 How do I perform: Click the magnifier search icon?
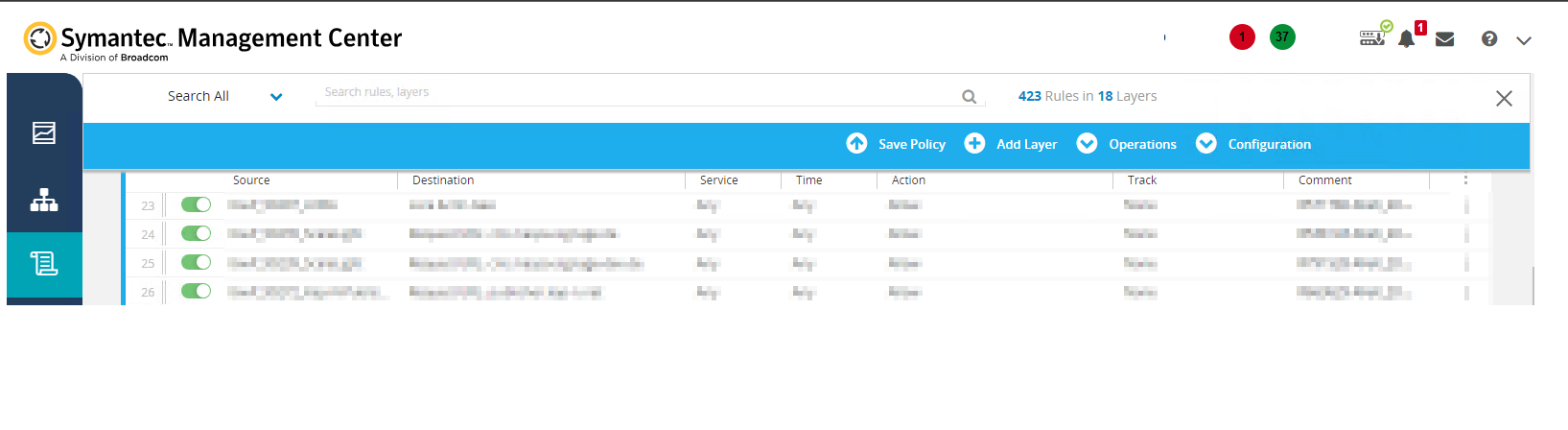coord(969,97)
